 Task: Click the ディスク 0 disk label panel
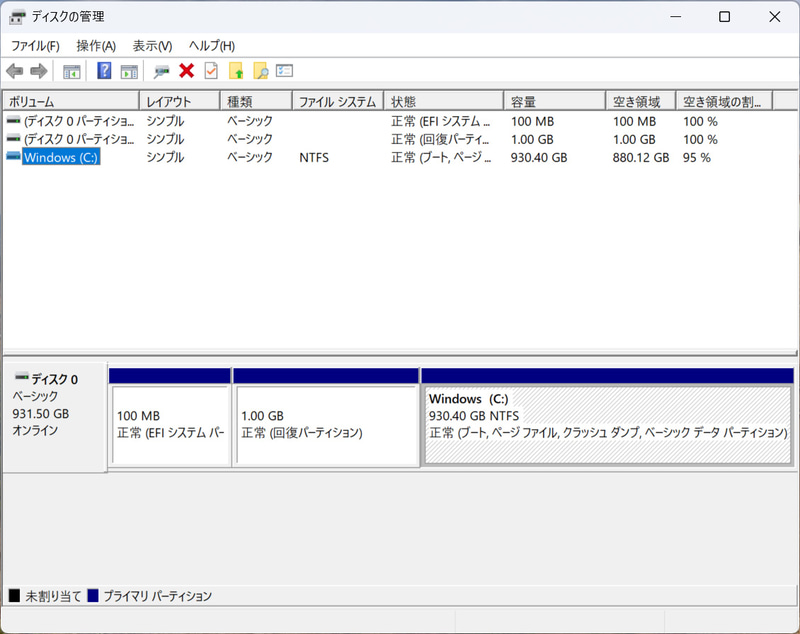point(55,417)
